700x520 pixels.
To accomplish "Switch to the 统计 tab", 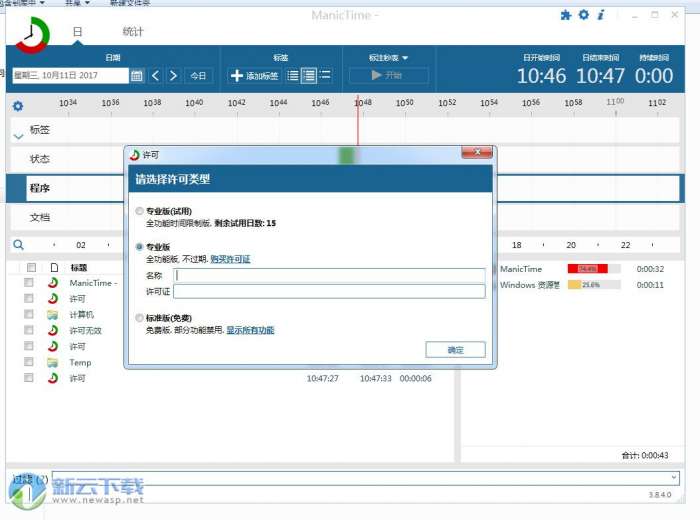I will [133, 32].
